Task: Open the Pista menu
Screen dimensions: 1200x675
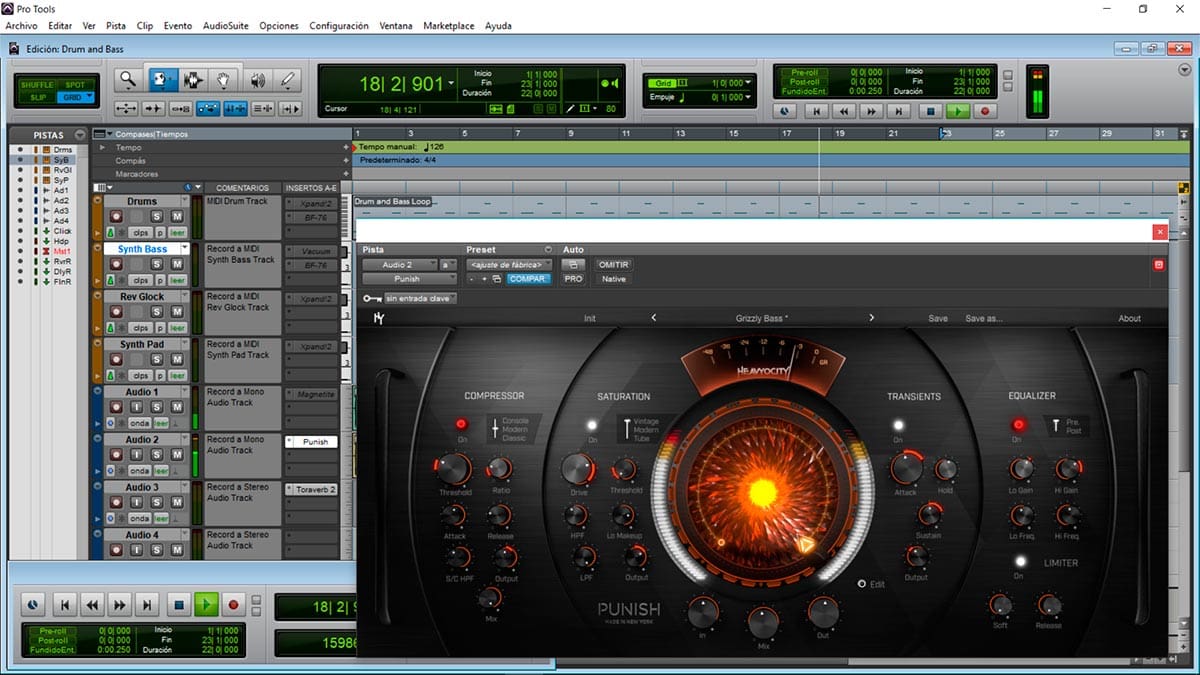Action: [x=116, y=25]
